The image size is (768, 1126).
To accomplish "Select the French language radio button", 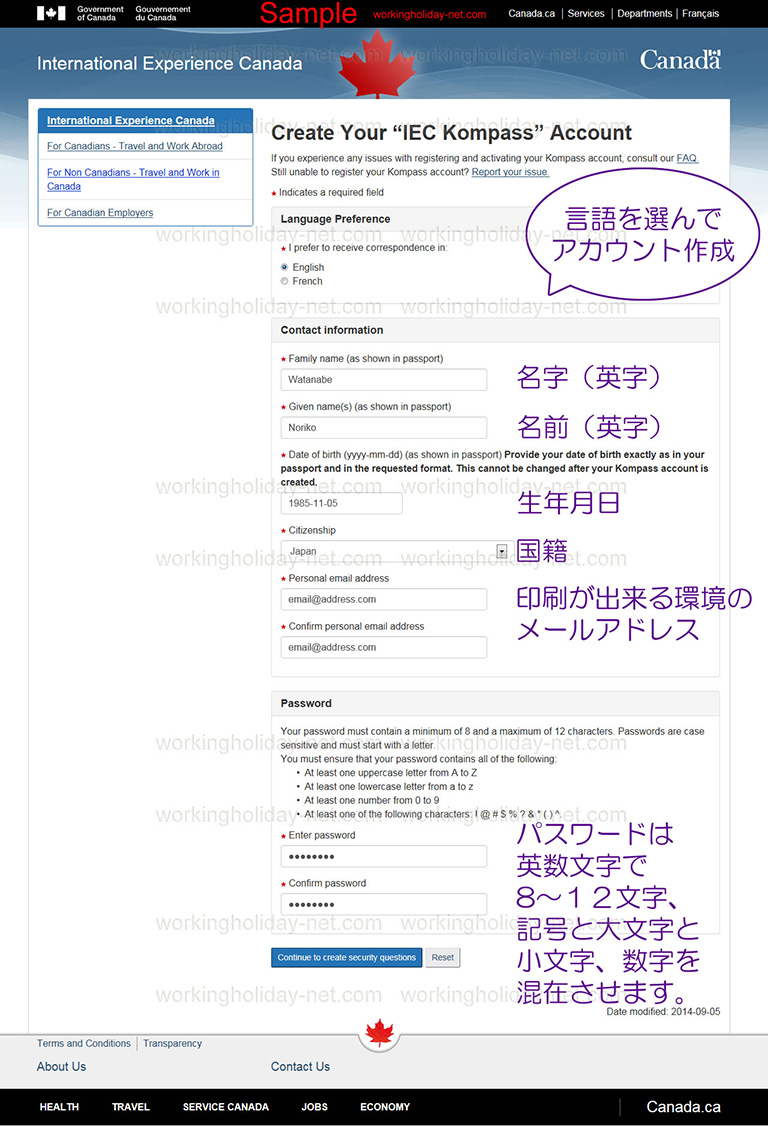I will pos(284,282).
